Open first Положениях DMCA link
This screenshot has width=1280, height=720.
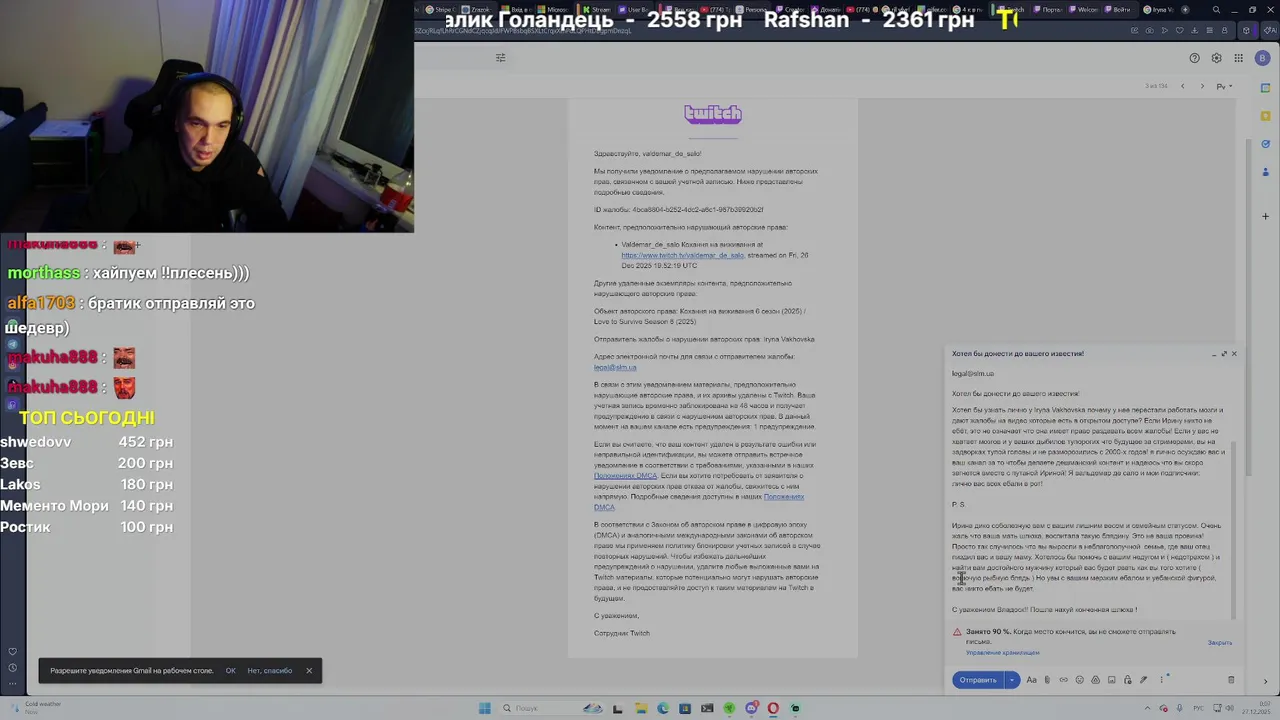point(625,476)
